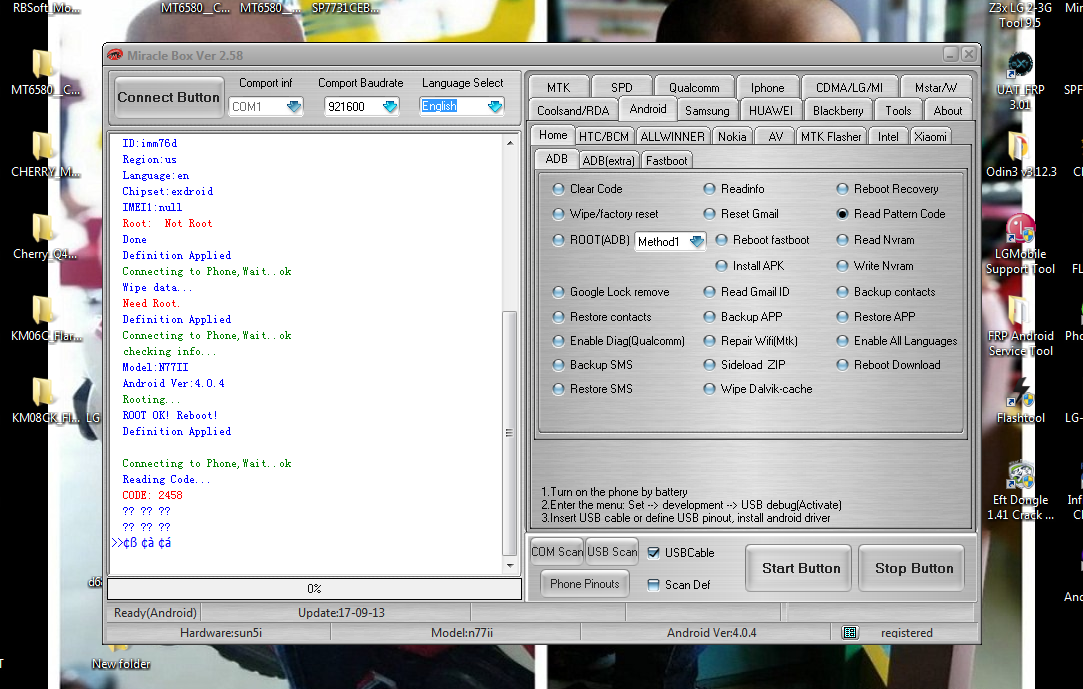Image resolution: width=1083 pixels, height=689 pixels.
Task: Click 'Update:17-09-13' in status bar
Action: pyautogui.click(x=341, y=612)
